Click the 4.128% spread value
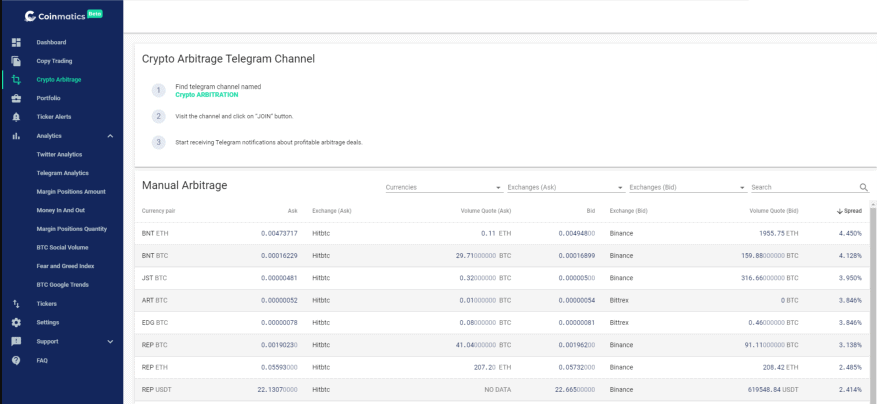Viewport: 877px width, 404px height. (x=850, y=256)
